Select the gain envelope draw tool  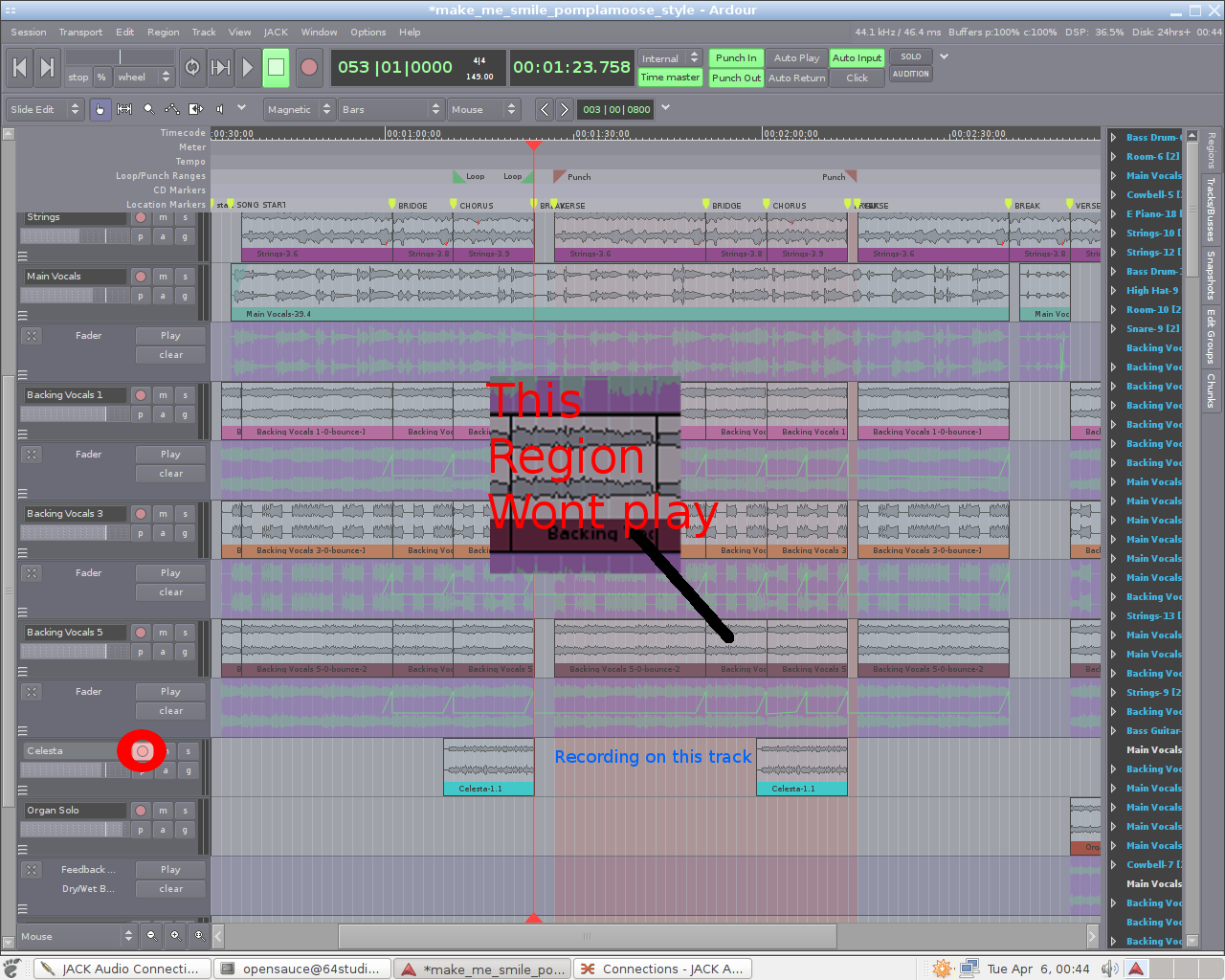coord(172,109)
